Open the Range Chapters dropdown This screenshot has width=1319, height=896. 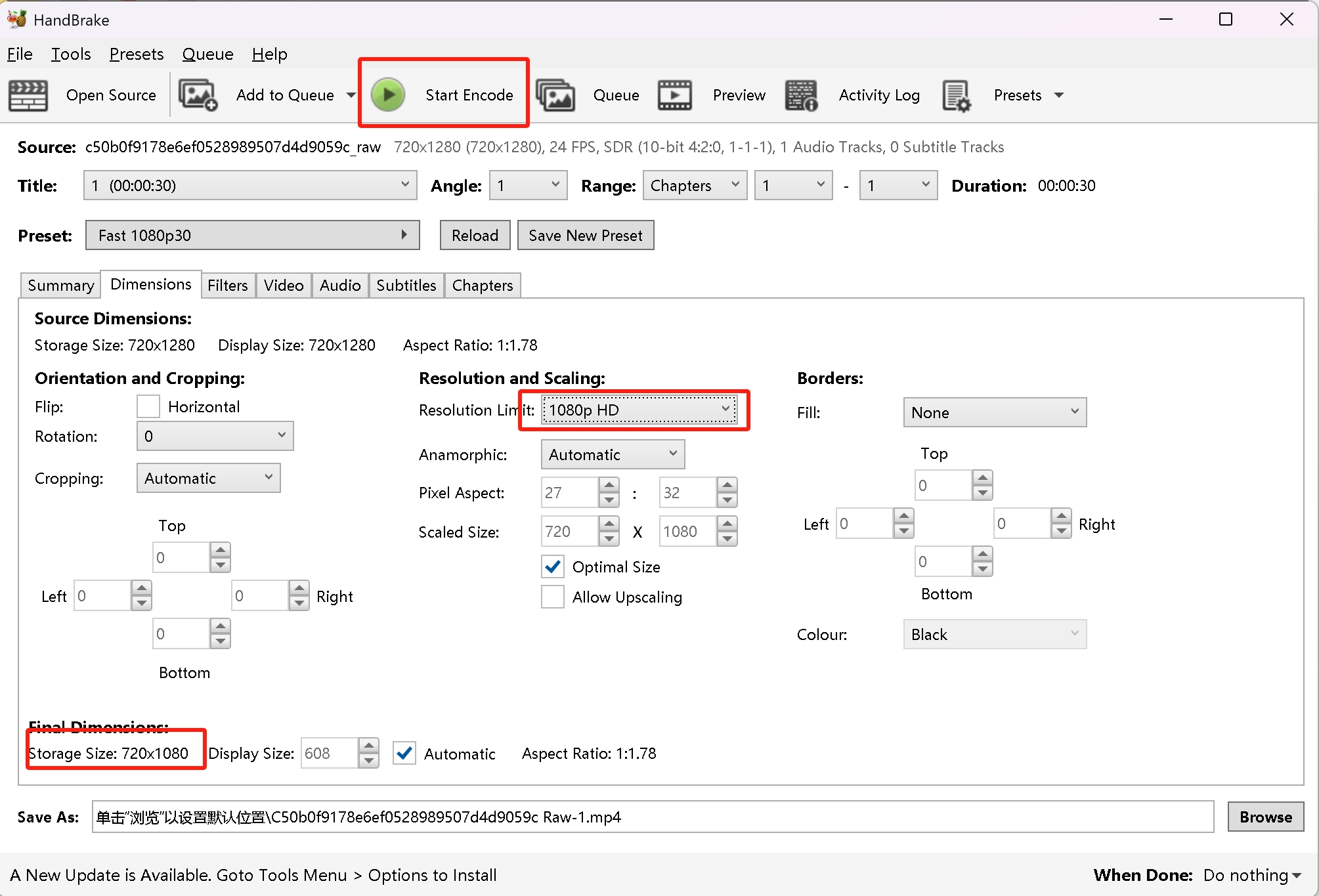(695, 186)
